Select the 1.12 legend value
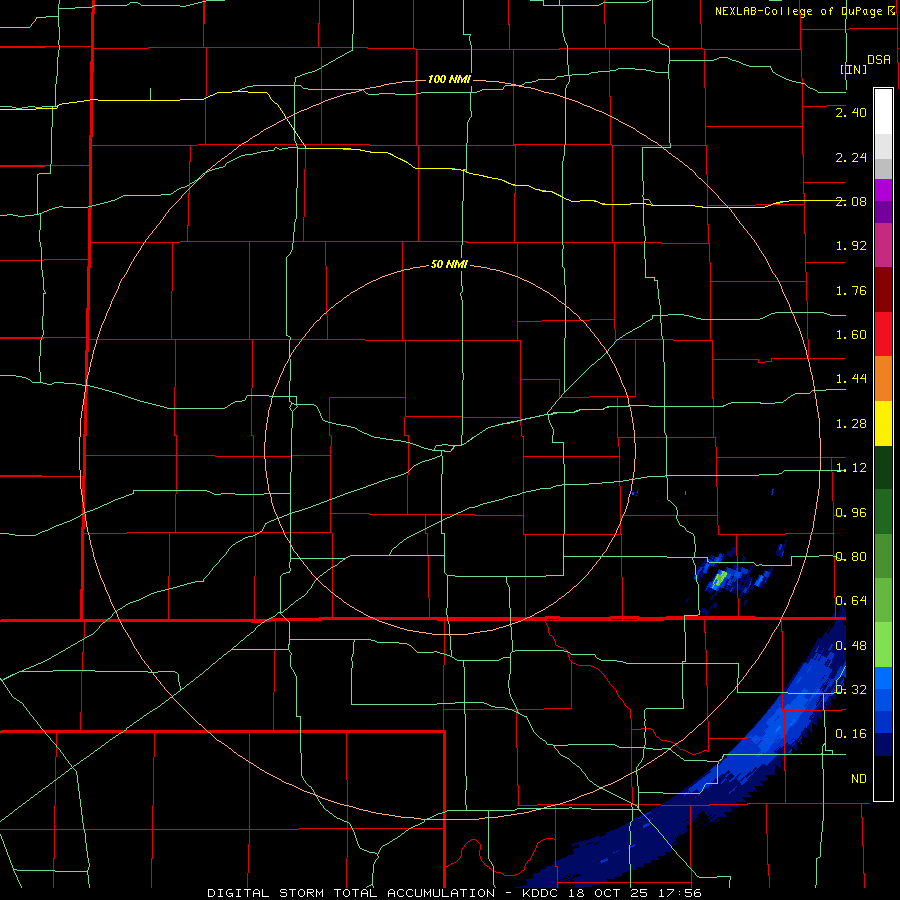This screenshot has width=900, height=900. pyautogui.click(x=851, y=468)
